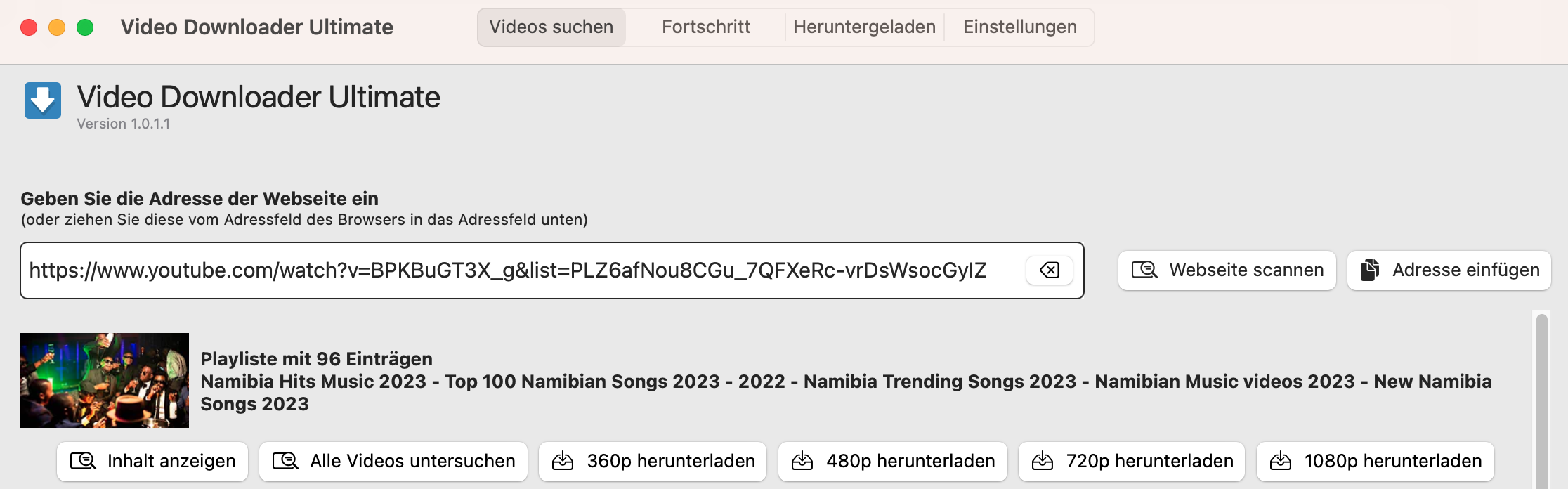Image resolution: width=1568 pixels, height=489 pixels.
Task: Click the download tray icon for 360p
Action: (x=563, y=461)
